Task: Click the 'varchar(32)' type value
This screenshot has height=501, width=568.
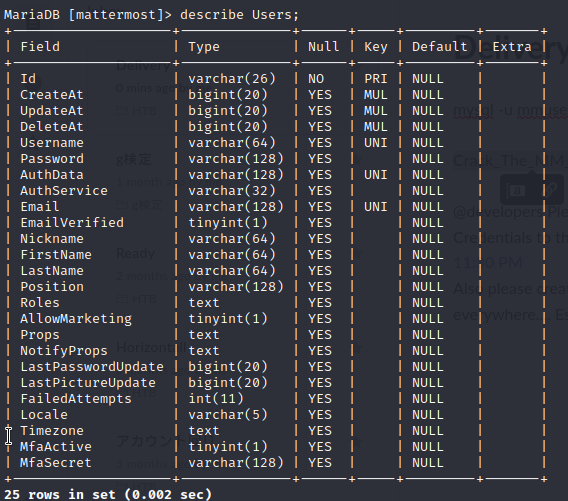Action: coord(232,191)
